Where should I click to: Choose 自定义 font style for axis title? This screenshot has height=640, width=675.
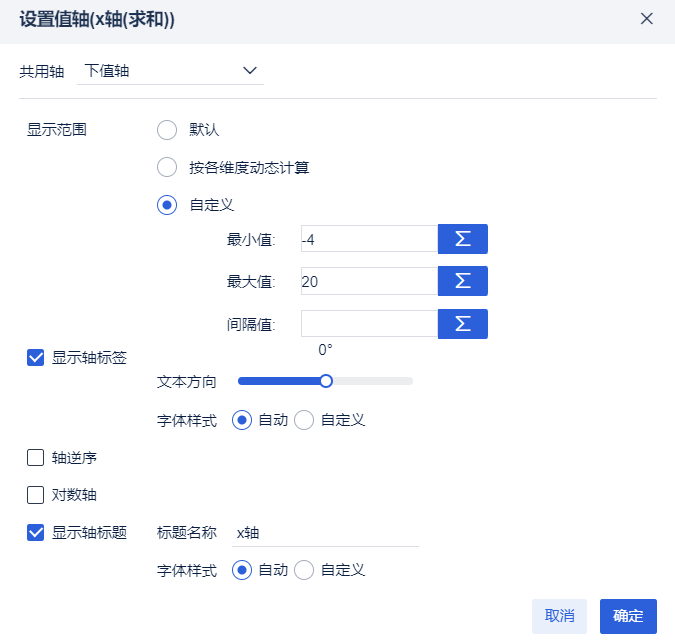(304, 570)
